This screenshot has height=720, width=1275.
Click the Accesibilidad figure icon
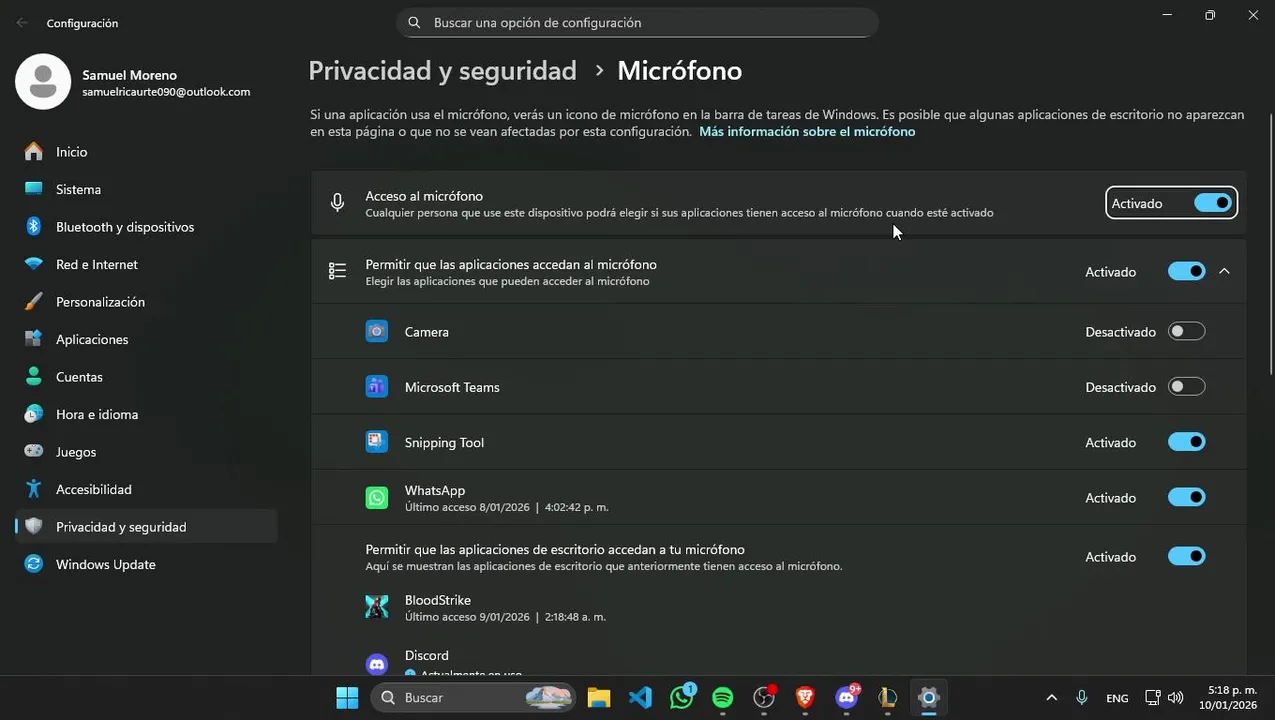click(34, 489)
